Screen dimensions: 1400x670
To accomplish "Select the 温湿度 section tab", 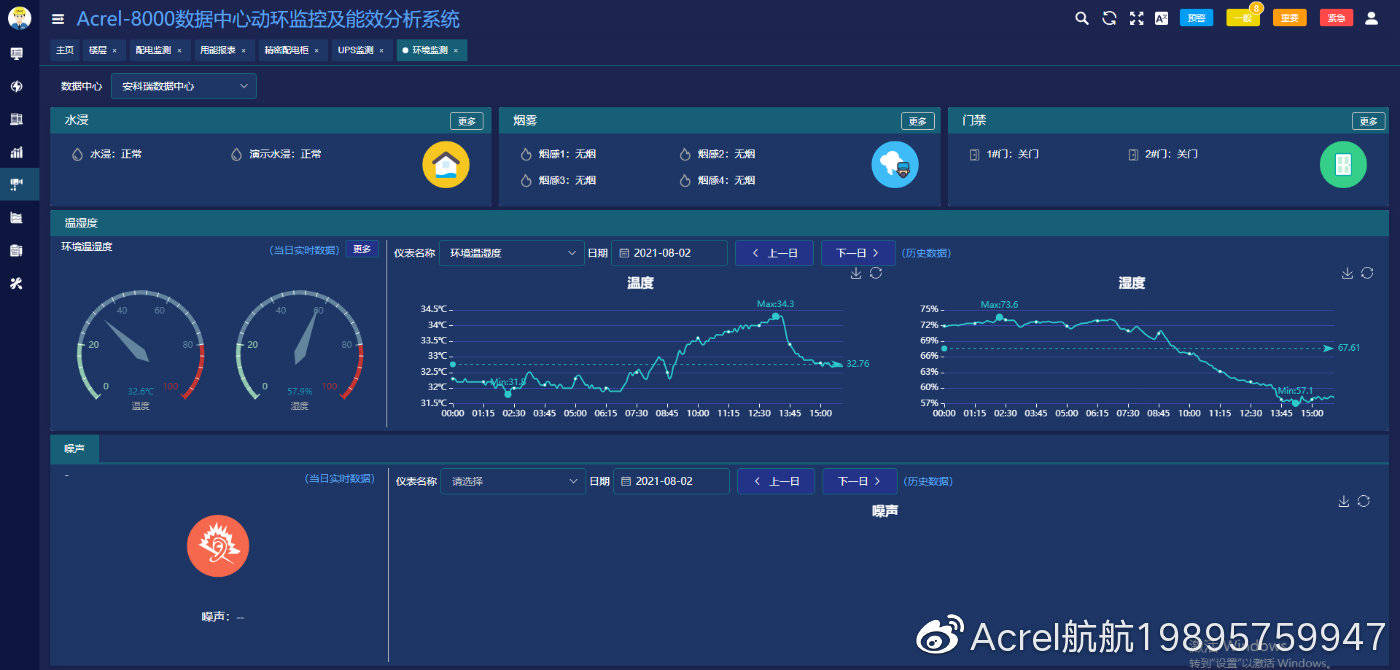I will pyautogui.click(x=81, y=223).
